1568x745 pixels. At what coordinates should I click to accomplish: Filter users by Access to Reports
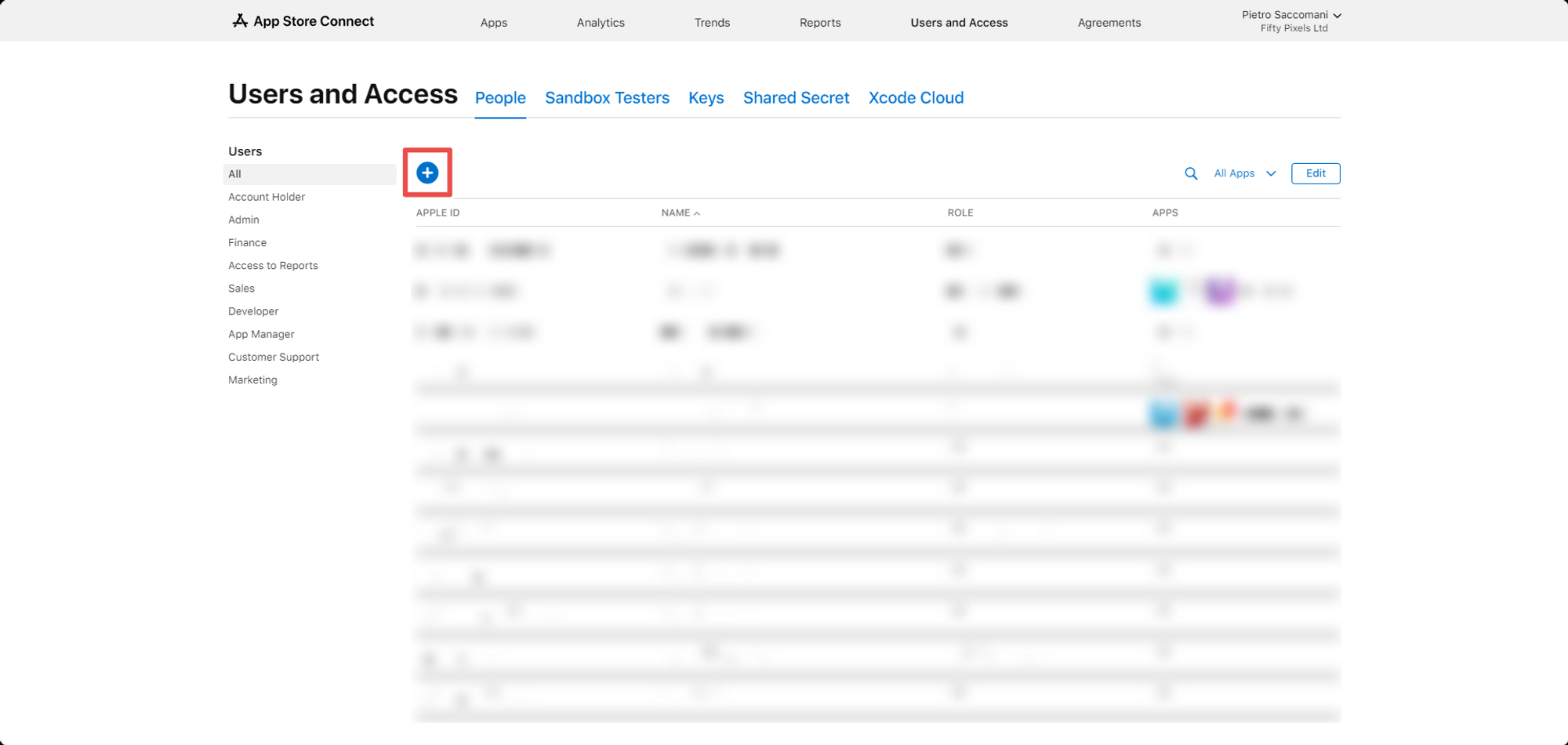273,265
